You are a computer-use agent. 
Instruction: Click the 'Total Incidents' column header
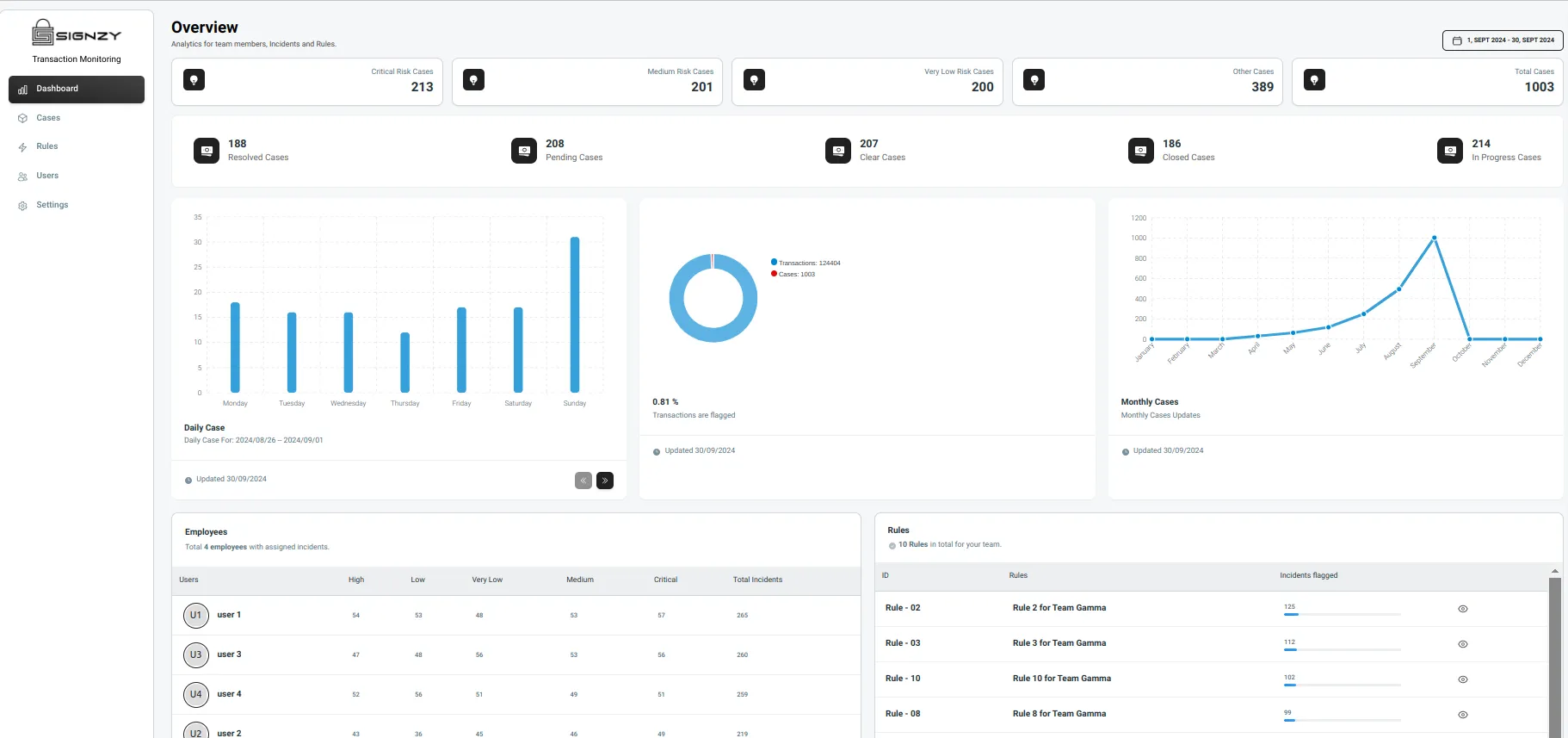[x=757, y=580]
